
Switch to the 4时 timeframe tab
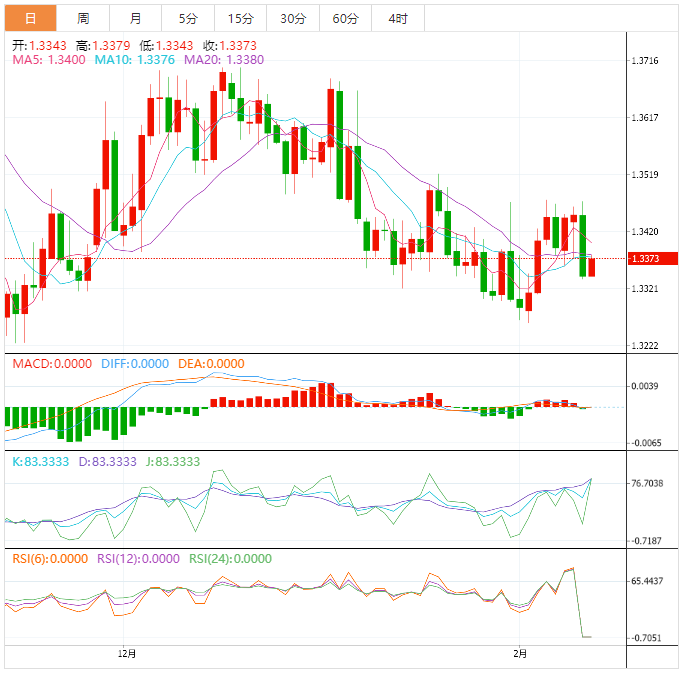[x=397, y=18]
